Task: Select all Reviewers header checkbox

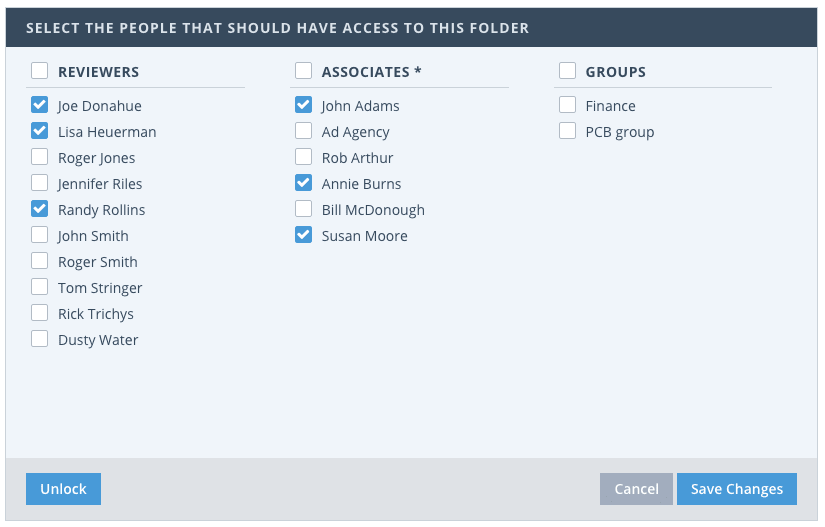Action: tap(39, 71)
